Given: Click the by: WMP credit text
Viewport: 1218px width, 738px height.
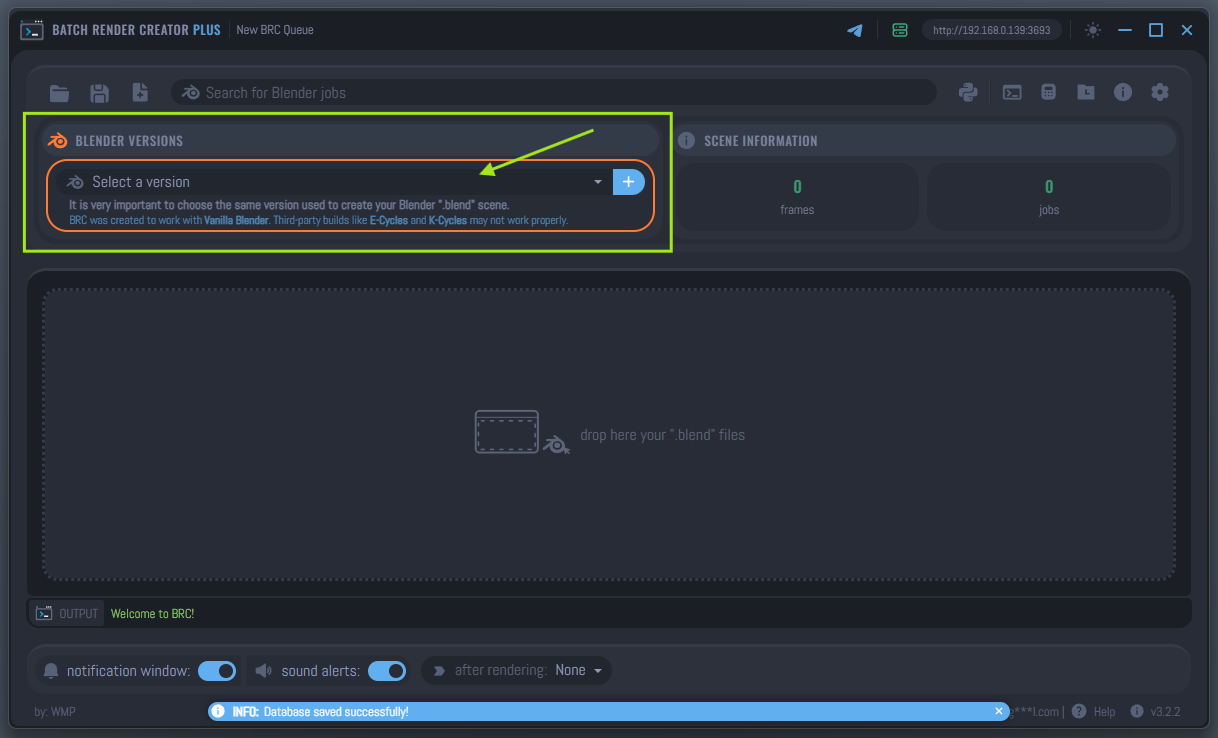Looking at the screenshot, I should pyautogui.click(x=55, y=712).
